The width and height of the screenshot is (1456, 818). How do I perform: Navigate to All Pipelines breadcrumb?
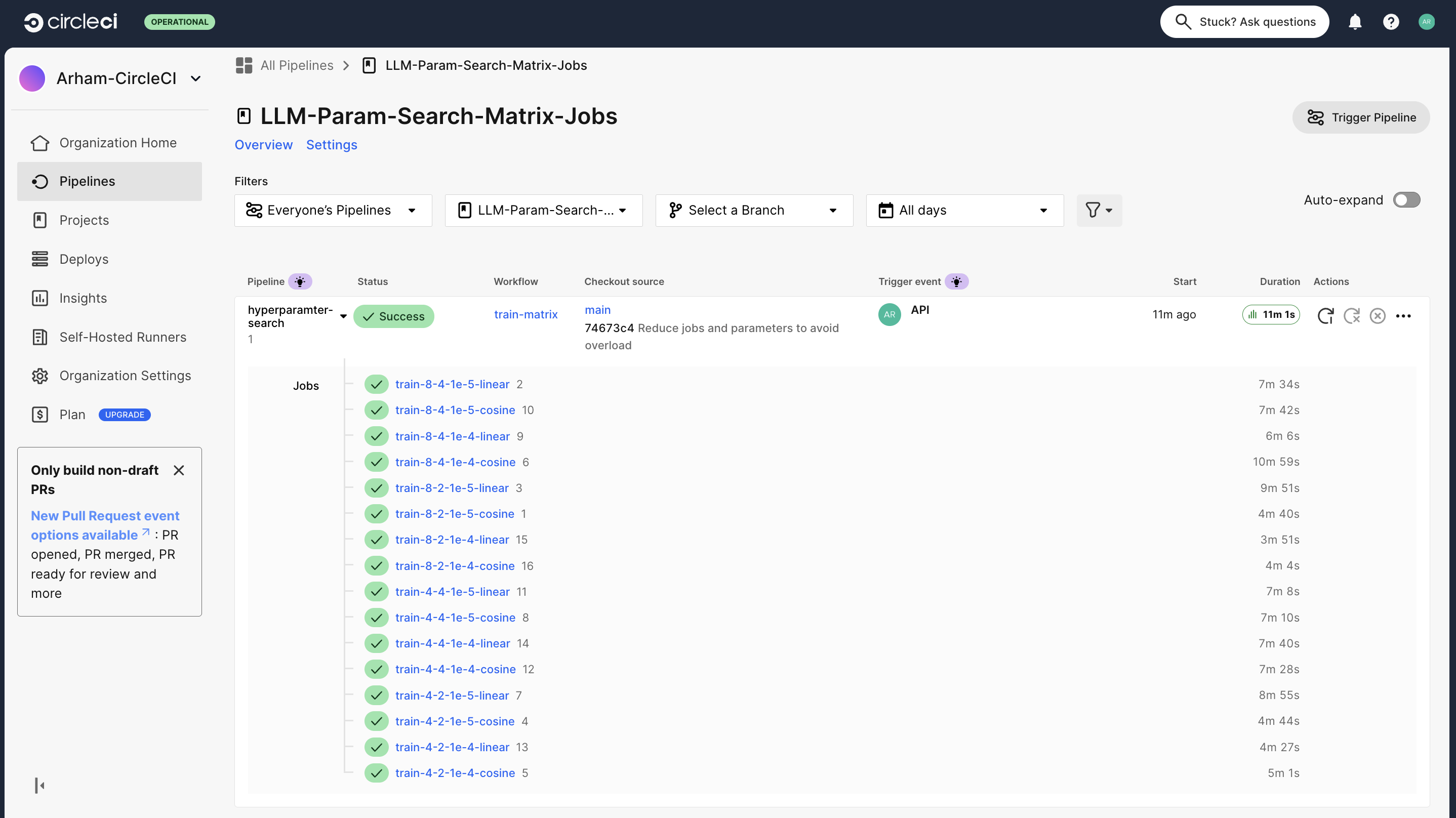pyautogui.click(x=297, y=65)
